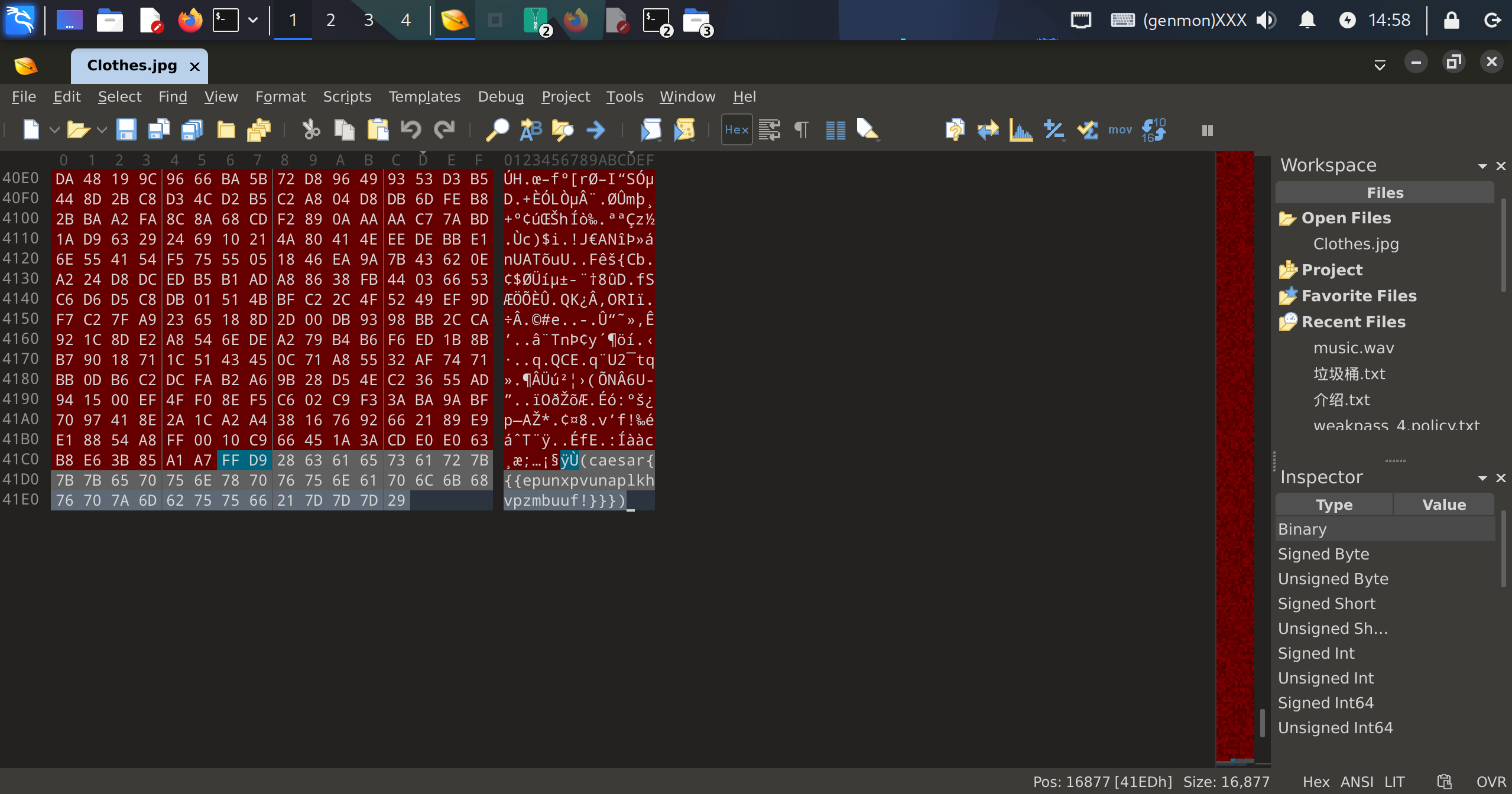
Task: Toggle the Hex edit-as mode button
Action: 736,130
